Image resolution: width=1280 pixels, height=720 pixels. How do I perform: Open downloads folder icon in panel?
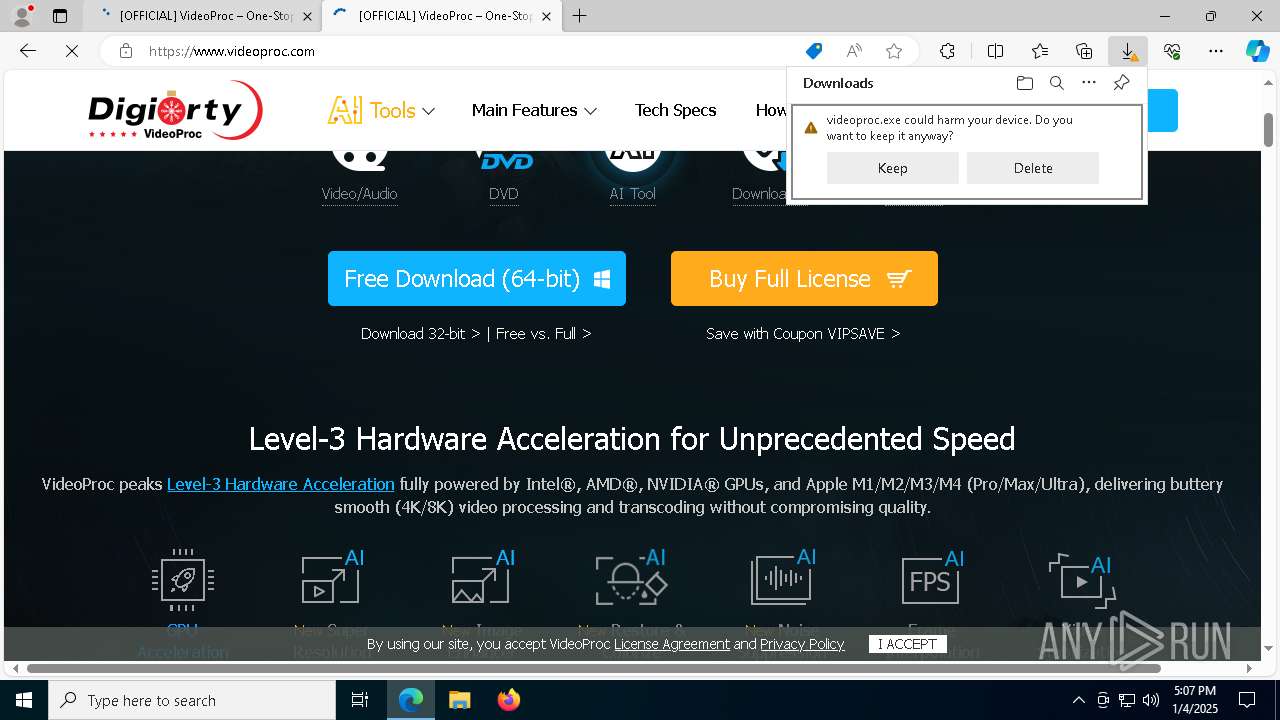point(1025,83)
